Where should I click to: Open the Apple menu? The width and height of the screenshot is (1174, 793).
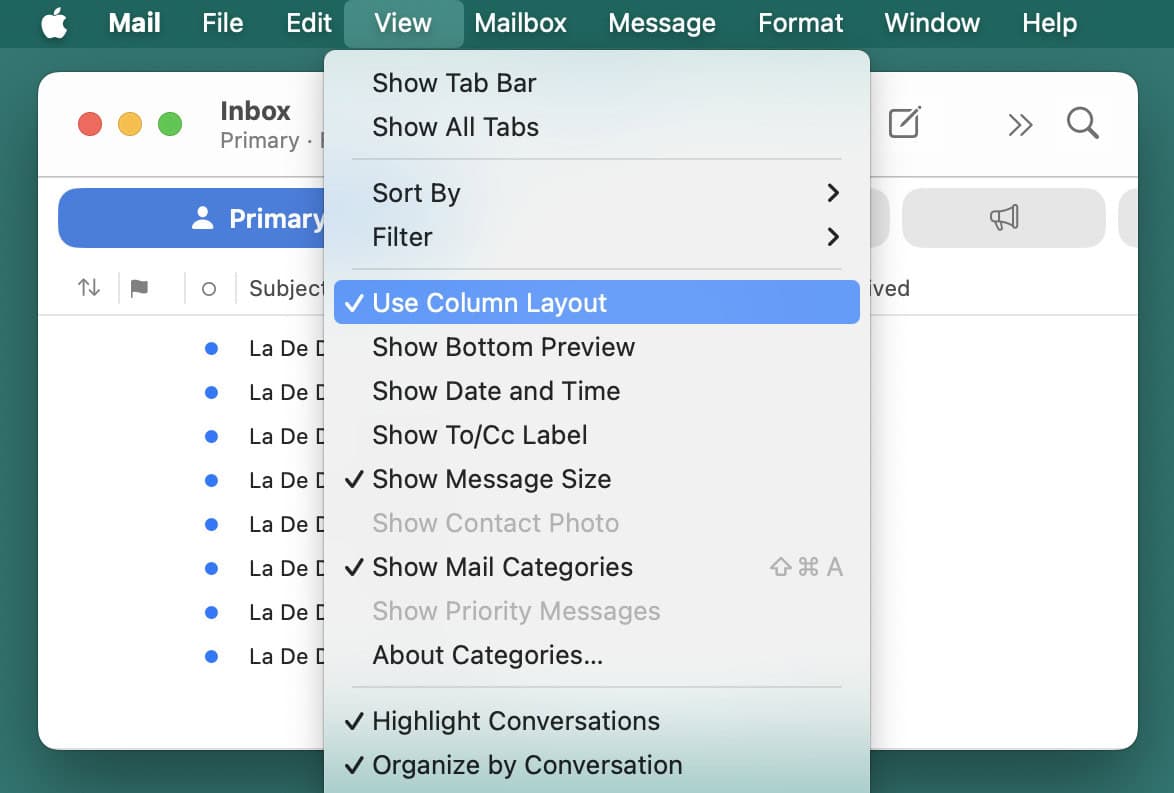[54, 23]
